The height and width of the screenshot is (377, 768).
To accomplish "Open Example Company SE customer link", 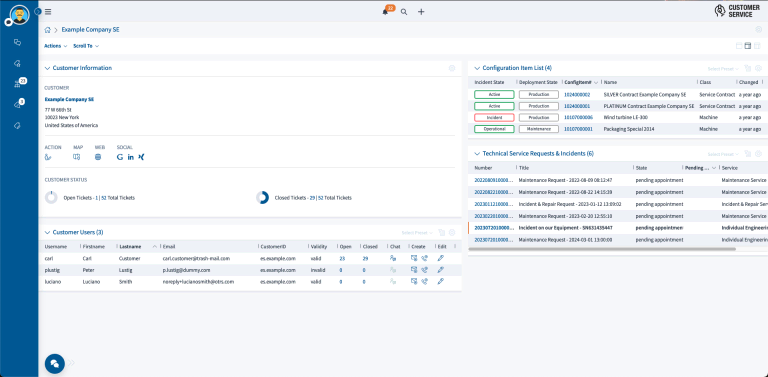I will click(69, 99).
